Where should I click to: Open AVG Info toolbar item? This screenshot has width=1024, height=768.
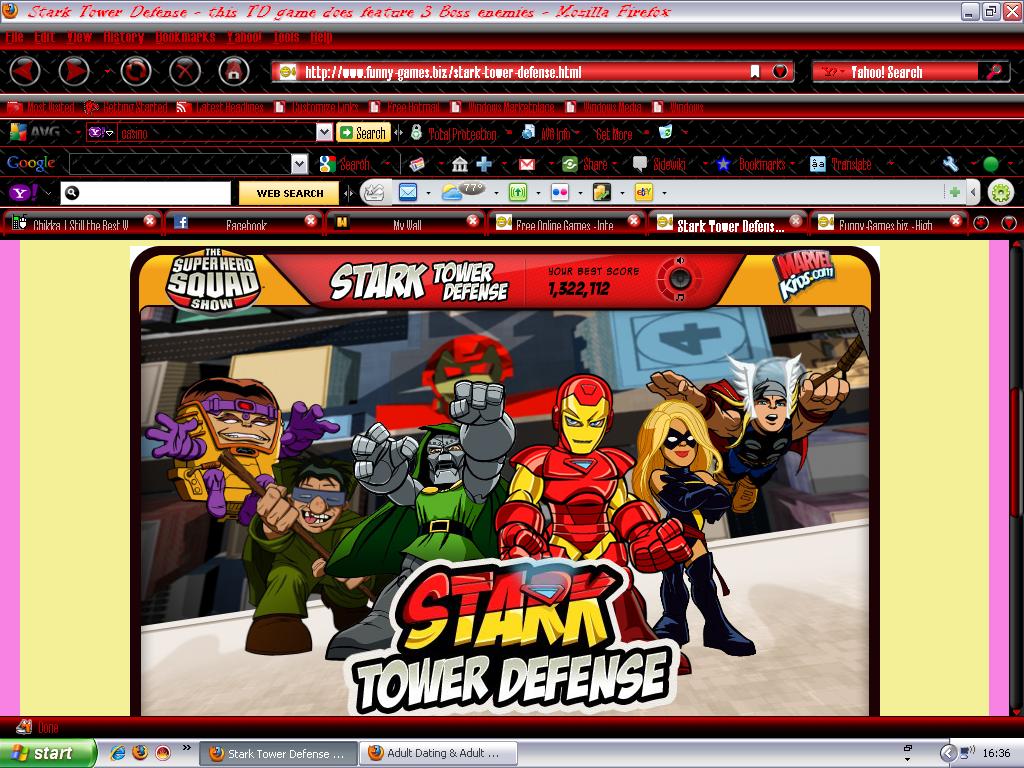546,134
